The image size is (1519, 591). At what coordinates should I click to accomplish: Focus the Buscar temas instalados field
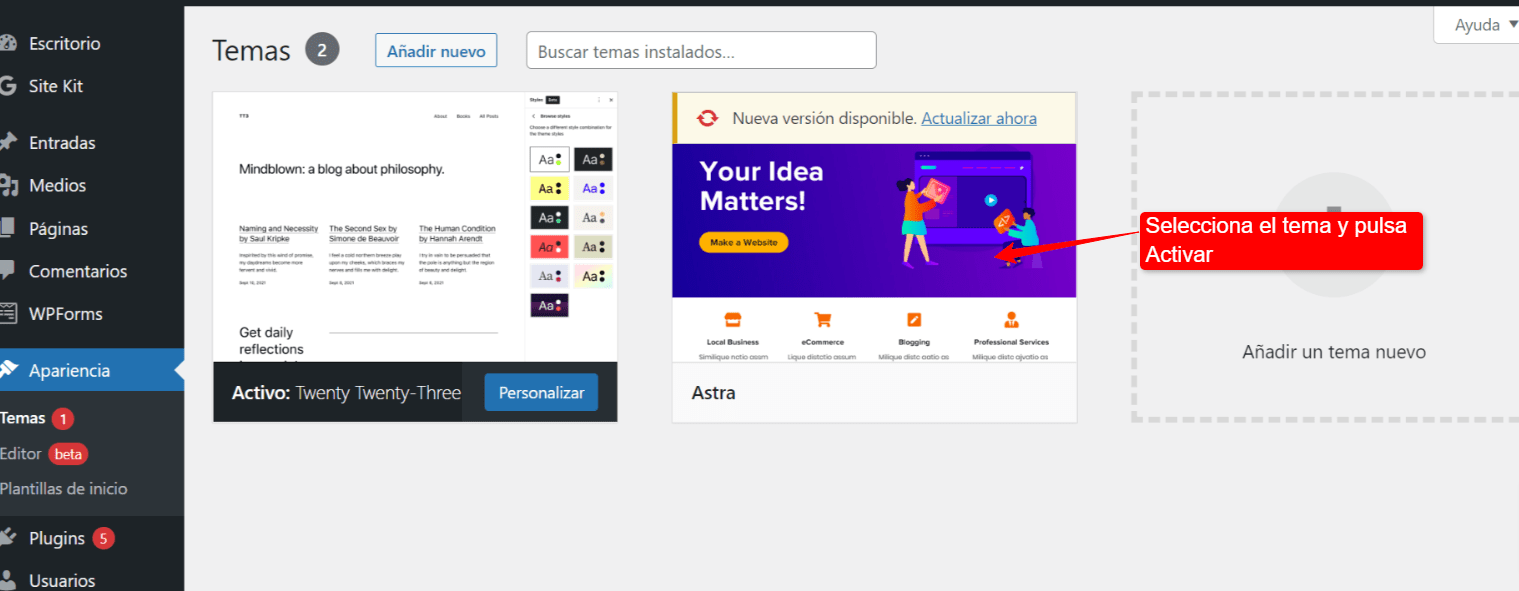pyautogui.click(x=701, y=50)
